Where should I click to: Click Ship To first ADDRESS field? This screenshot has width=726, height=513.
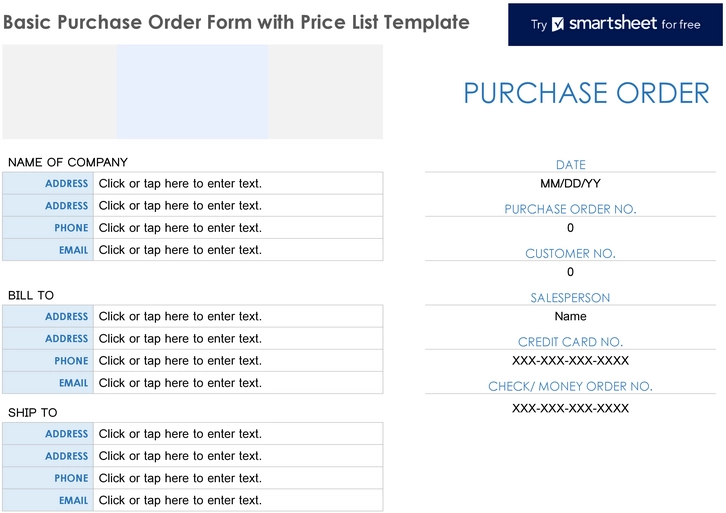click(x=237, y=434)
